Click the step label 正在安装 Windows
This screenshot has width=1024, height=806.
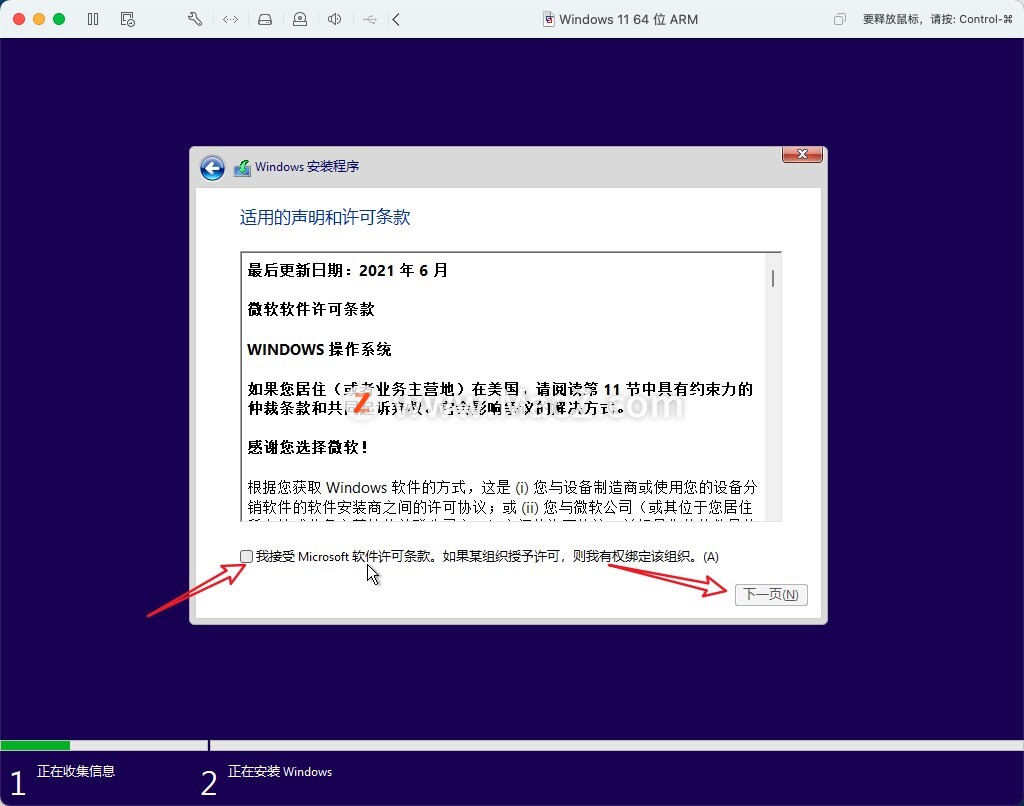pos(280,771)
